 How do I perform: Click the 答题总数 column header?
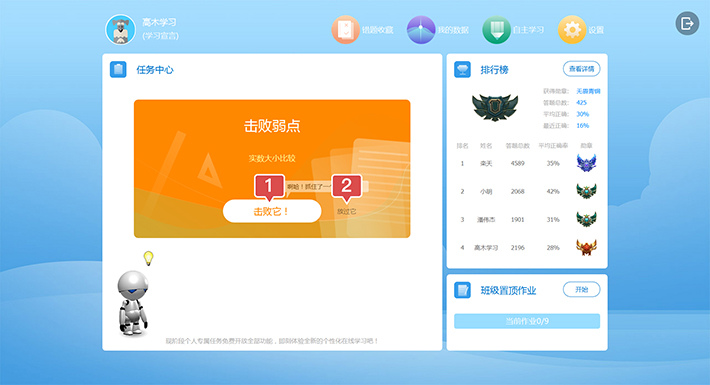518,146
